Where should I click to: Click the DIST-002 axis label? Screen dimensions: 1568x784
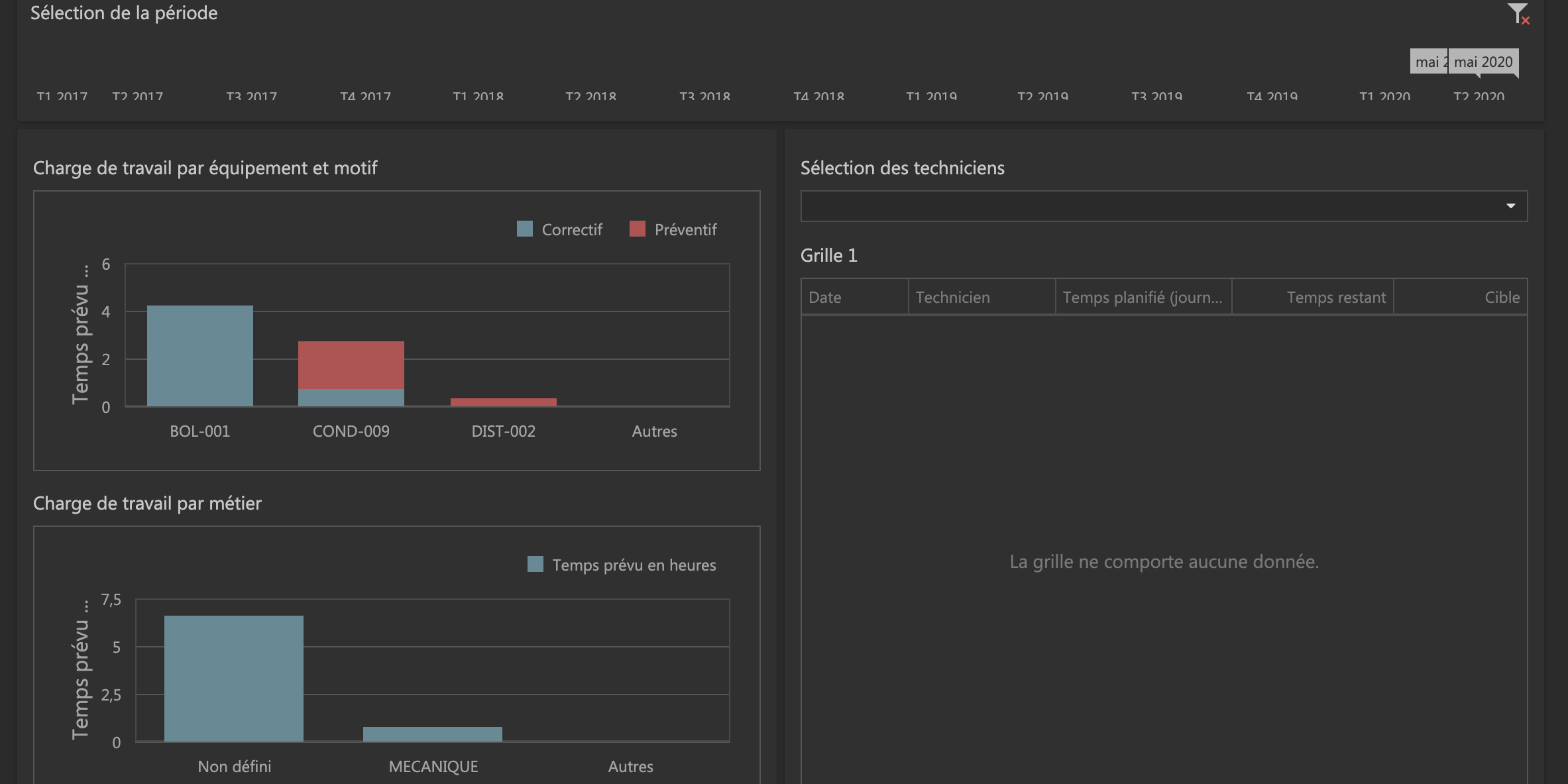click(504, 431)
